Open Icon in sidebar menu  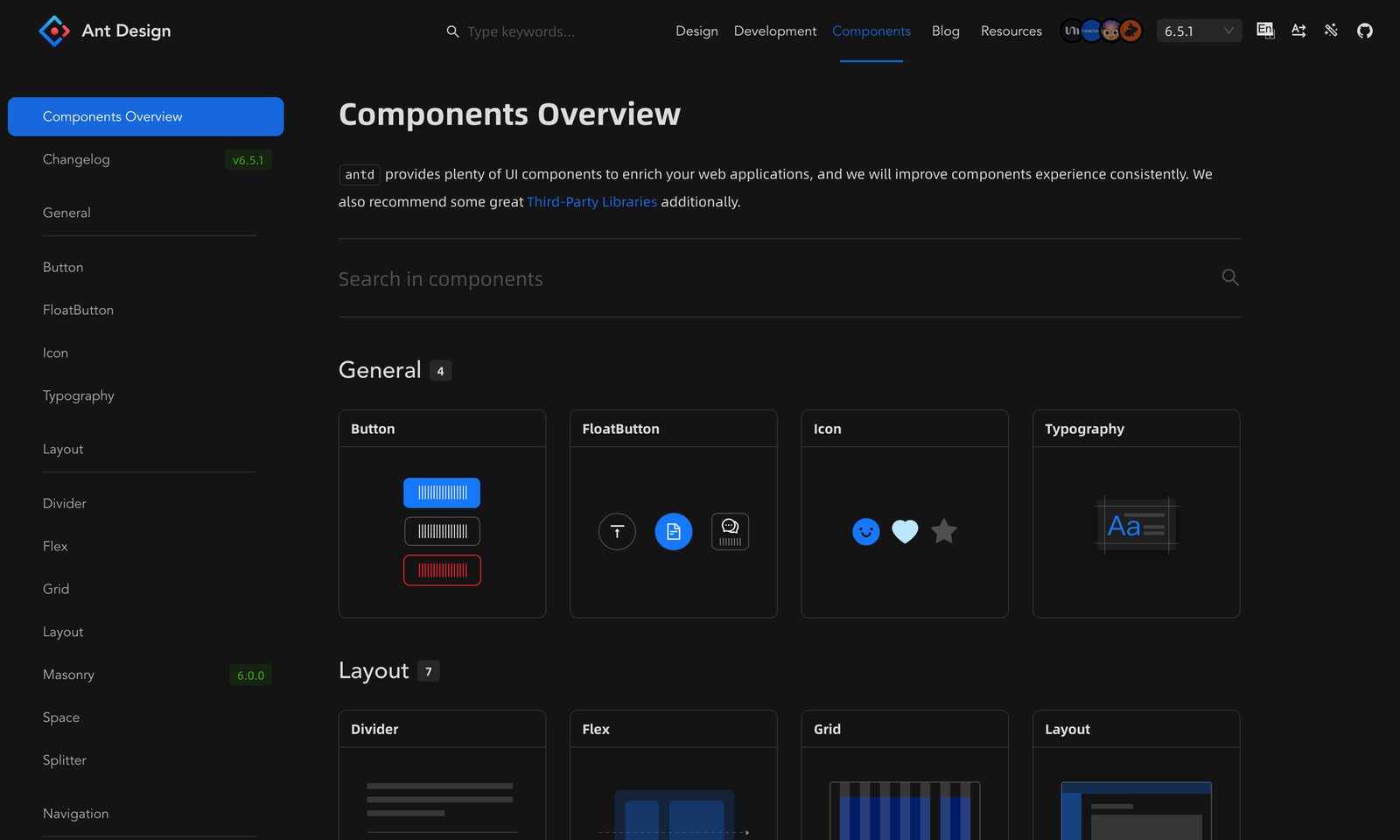[145, 353]
